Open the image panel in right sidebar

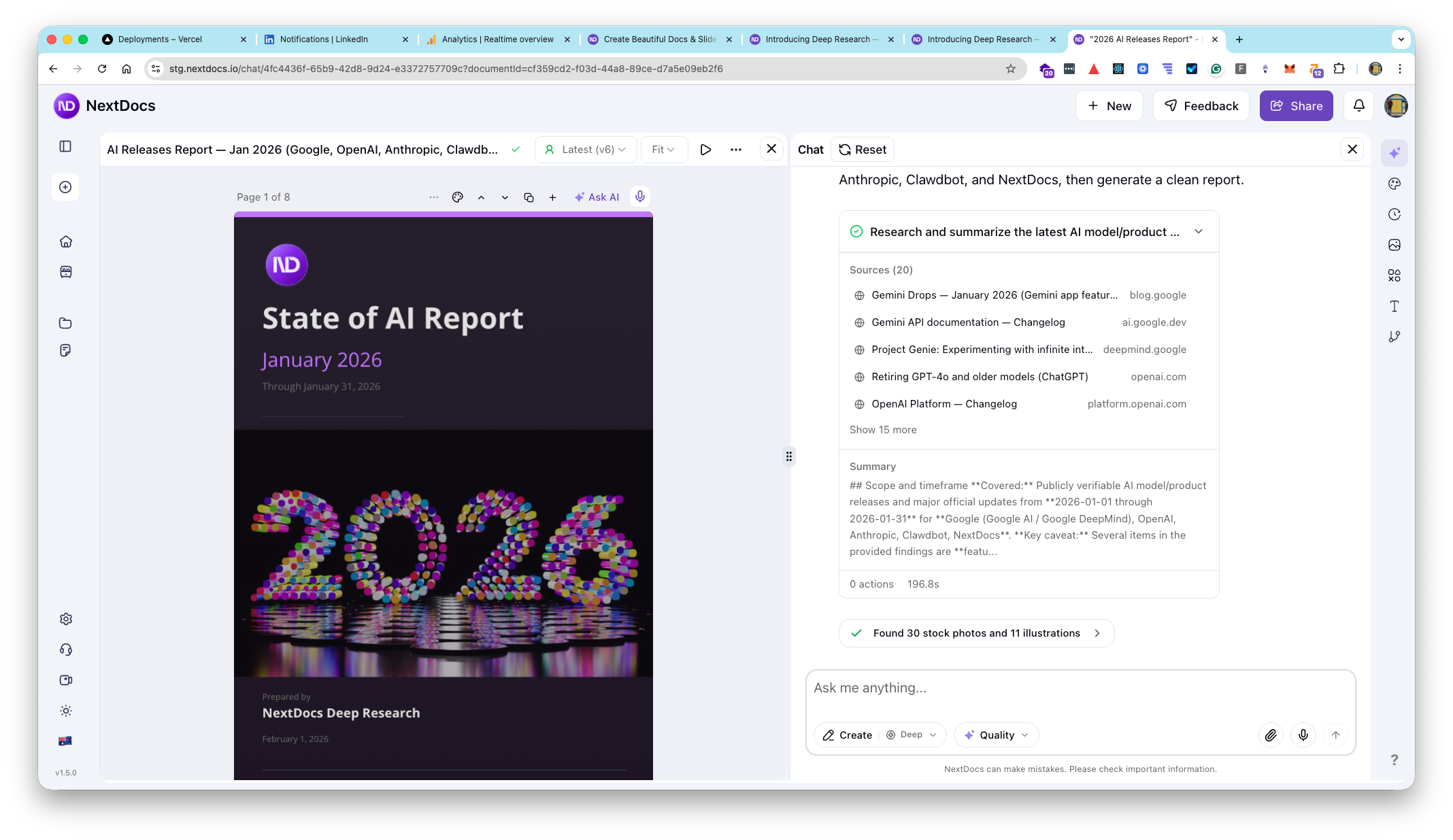(1394, 245)
